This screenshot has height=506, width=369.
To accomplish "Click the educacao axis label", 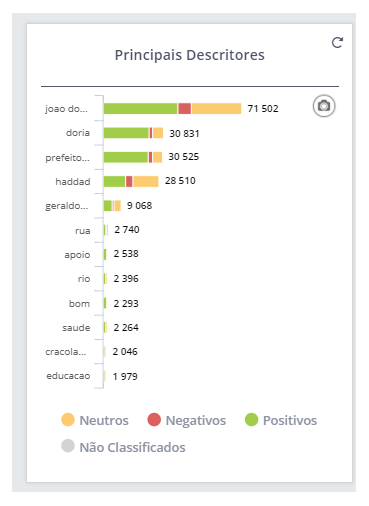I will click(x=68, y=376).
